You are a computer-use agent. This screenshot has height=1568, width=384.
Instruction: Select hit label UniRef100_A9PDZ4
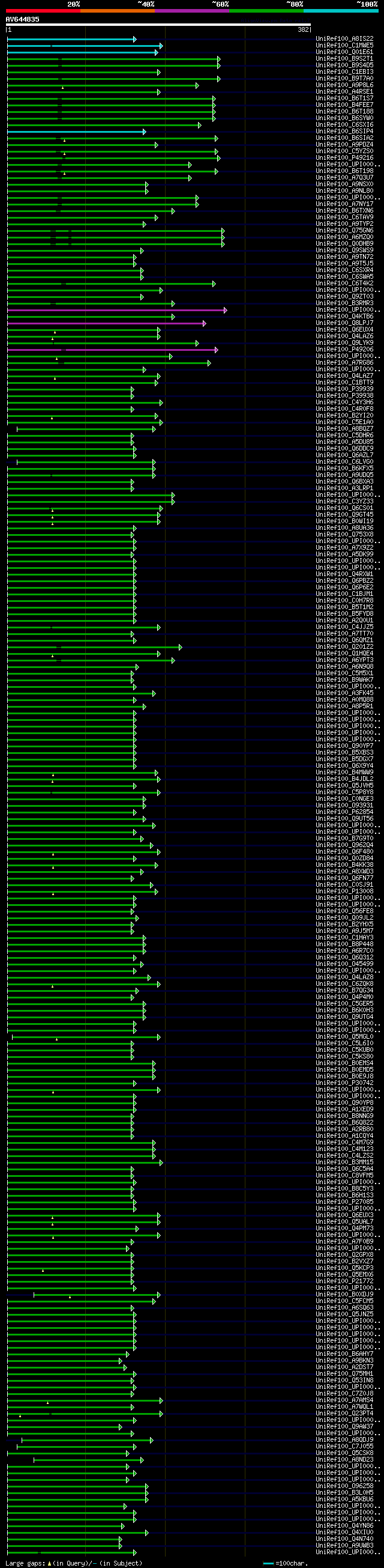[344, 145]
